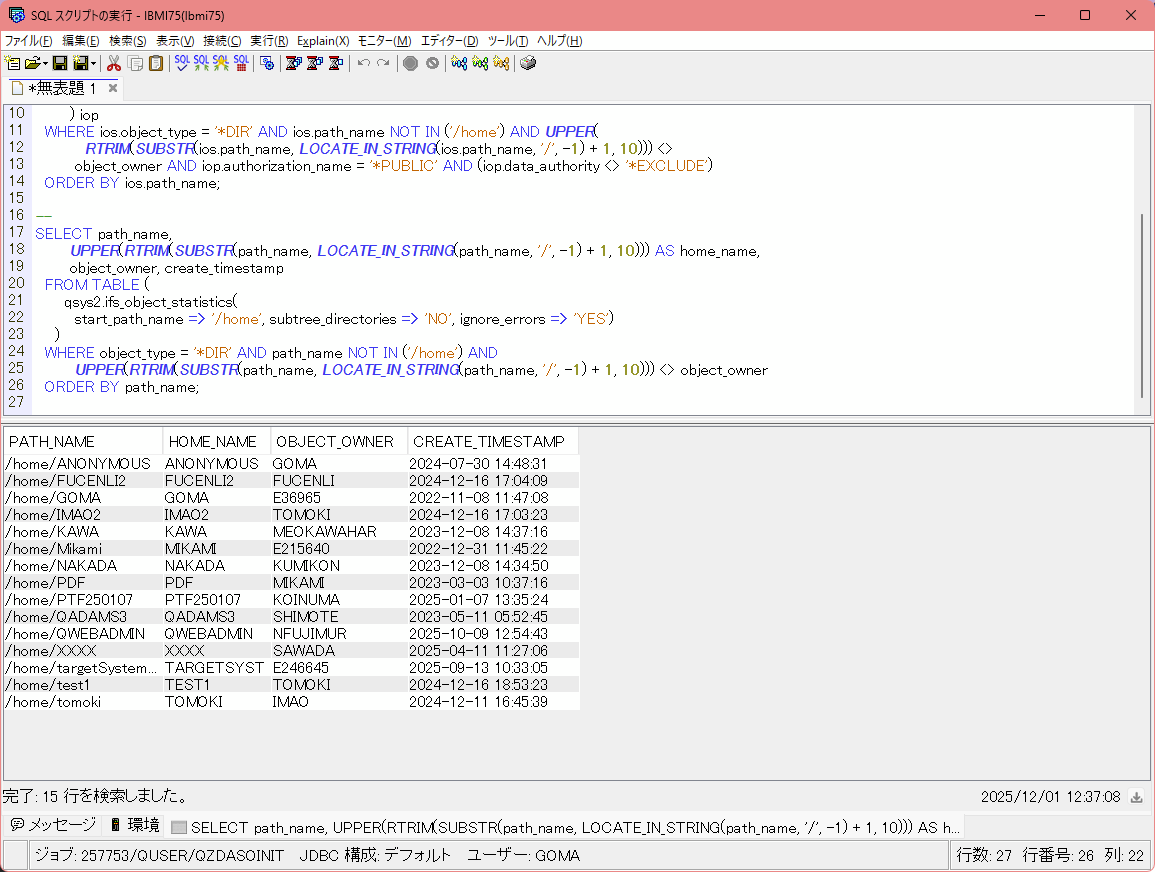Switch to the メッセージ tab

tap(53, 825)
